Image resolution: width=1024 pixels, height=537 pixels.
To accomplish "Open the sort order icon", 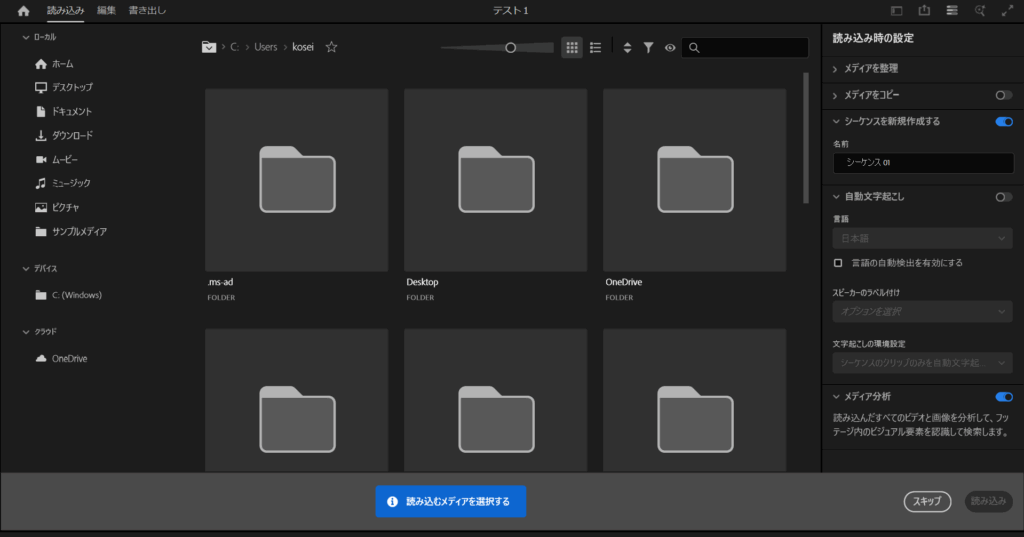I will 627,48.
